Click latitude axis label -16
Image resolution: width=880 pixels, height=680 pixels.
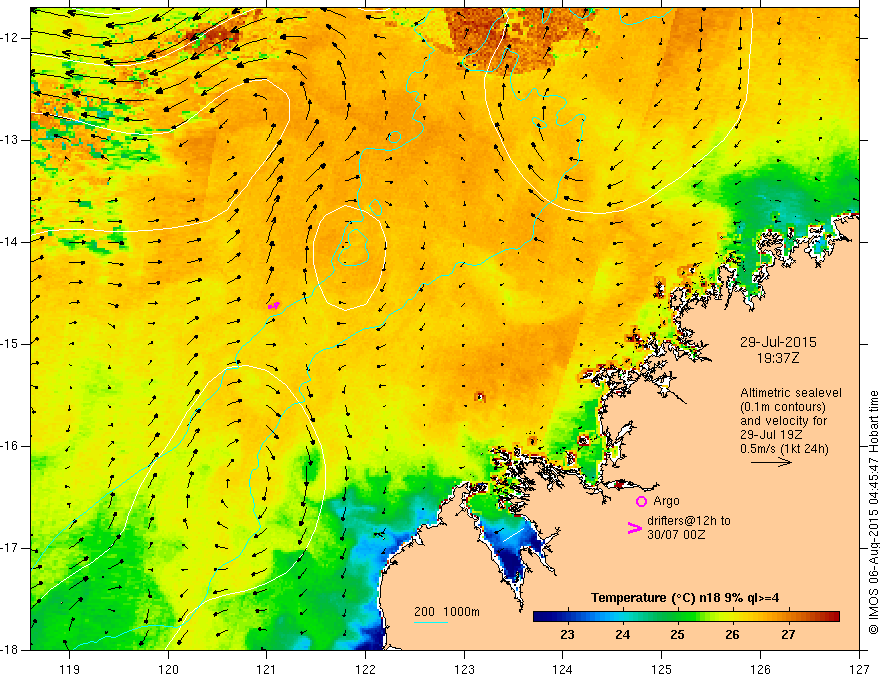tap(10, 446)
